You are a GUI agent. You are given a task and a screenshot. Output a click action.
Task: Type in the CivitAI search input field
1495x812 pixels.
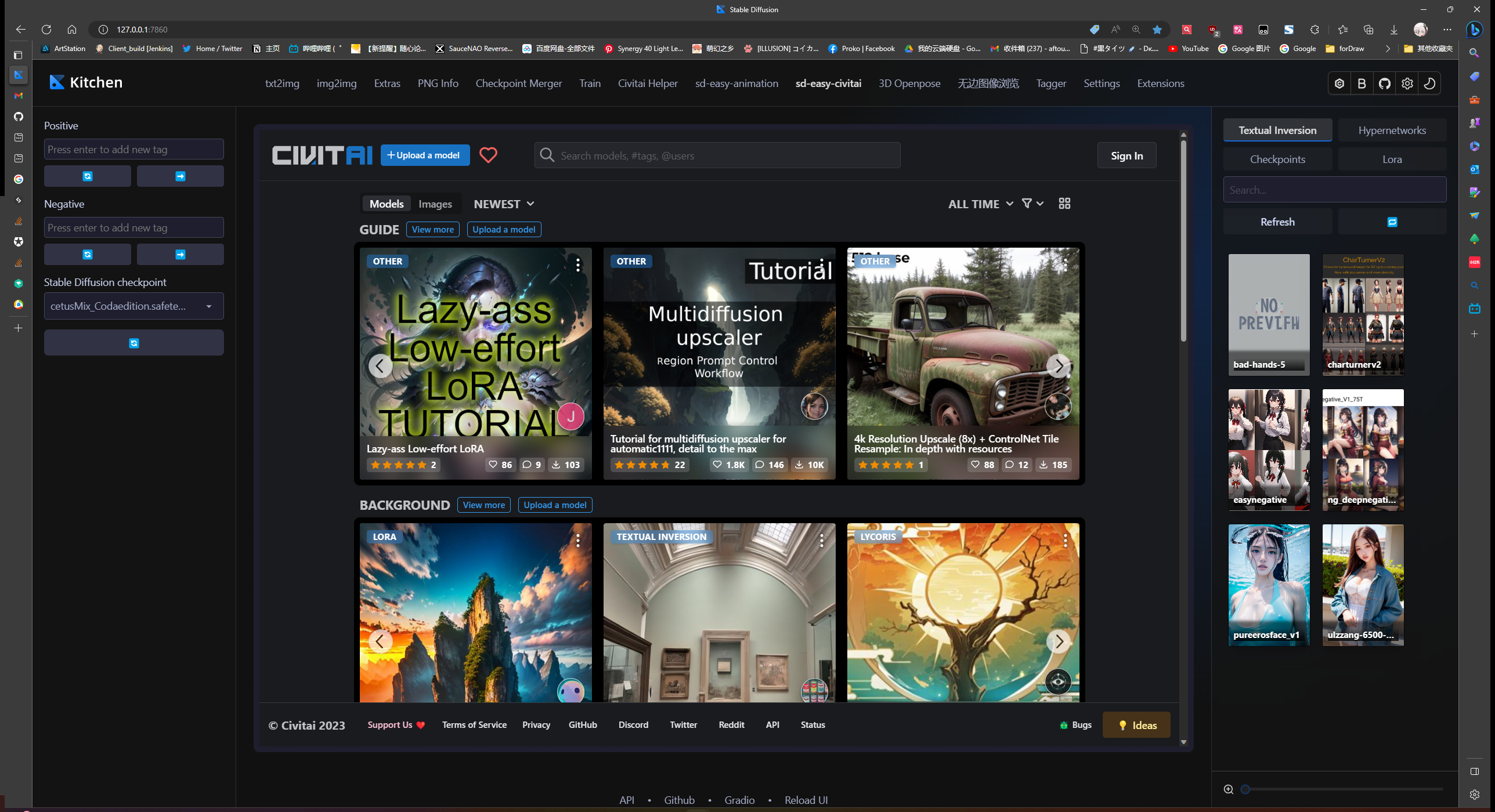click(715, 155)
